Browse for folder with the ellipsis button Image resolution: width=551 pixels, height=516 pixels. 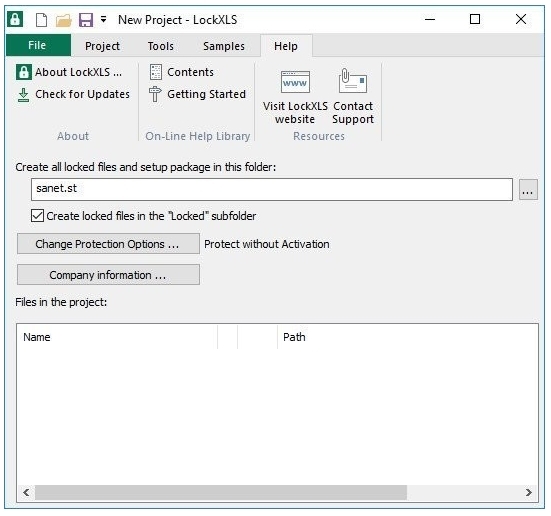528,190
